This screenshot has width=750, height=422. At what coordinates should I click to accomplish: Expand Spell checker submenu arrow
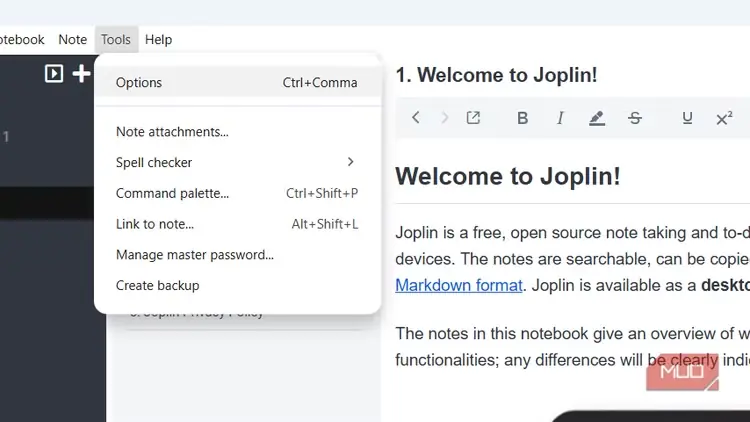pos(350,162)
